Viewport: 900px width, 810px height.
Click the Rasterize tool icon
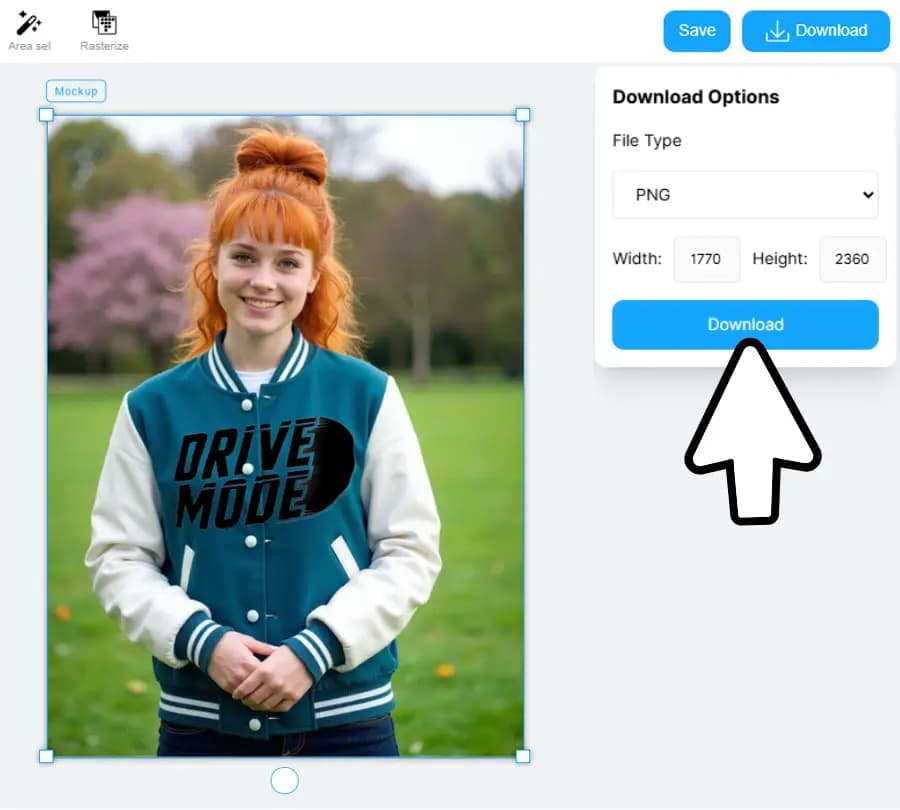104,23
